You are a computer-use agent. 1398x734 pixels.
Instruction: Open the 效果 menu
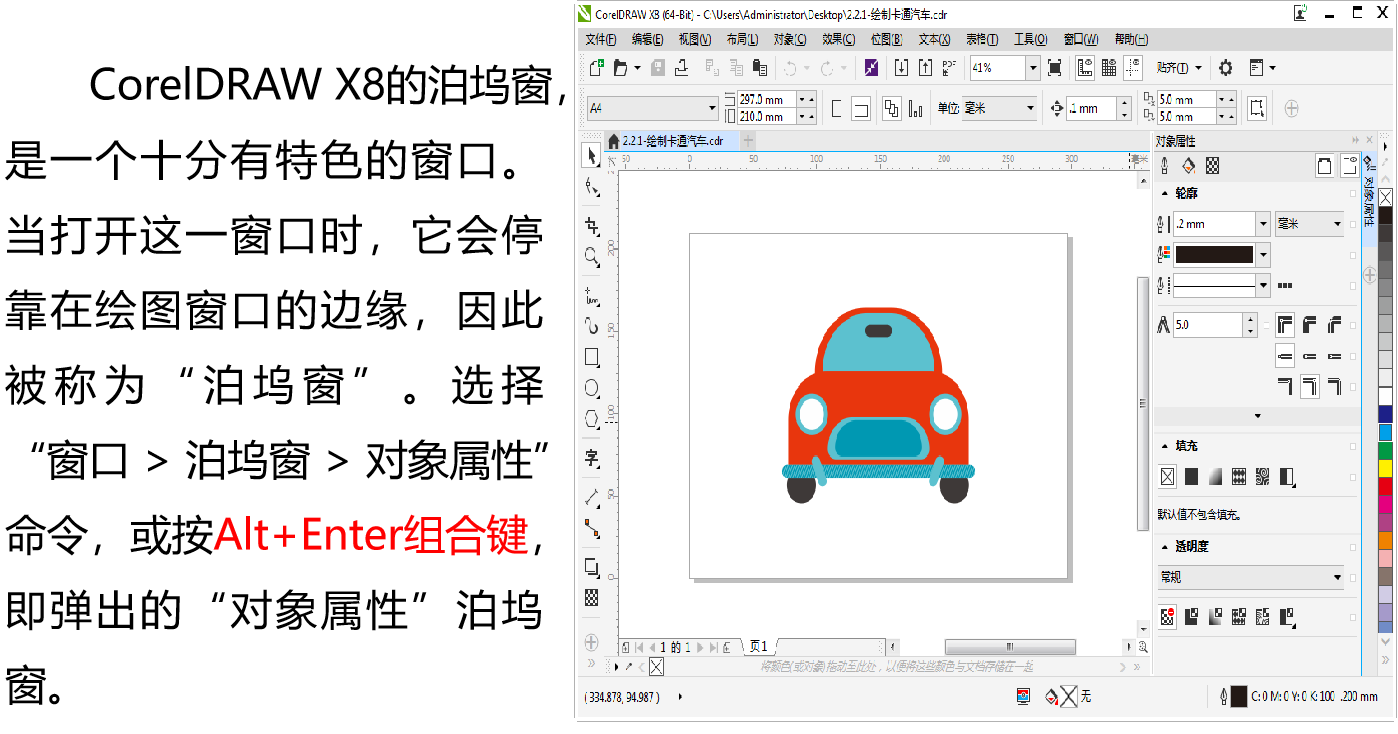click(x=838, y=39)
